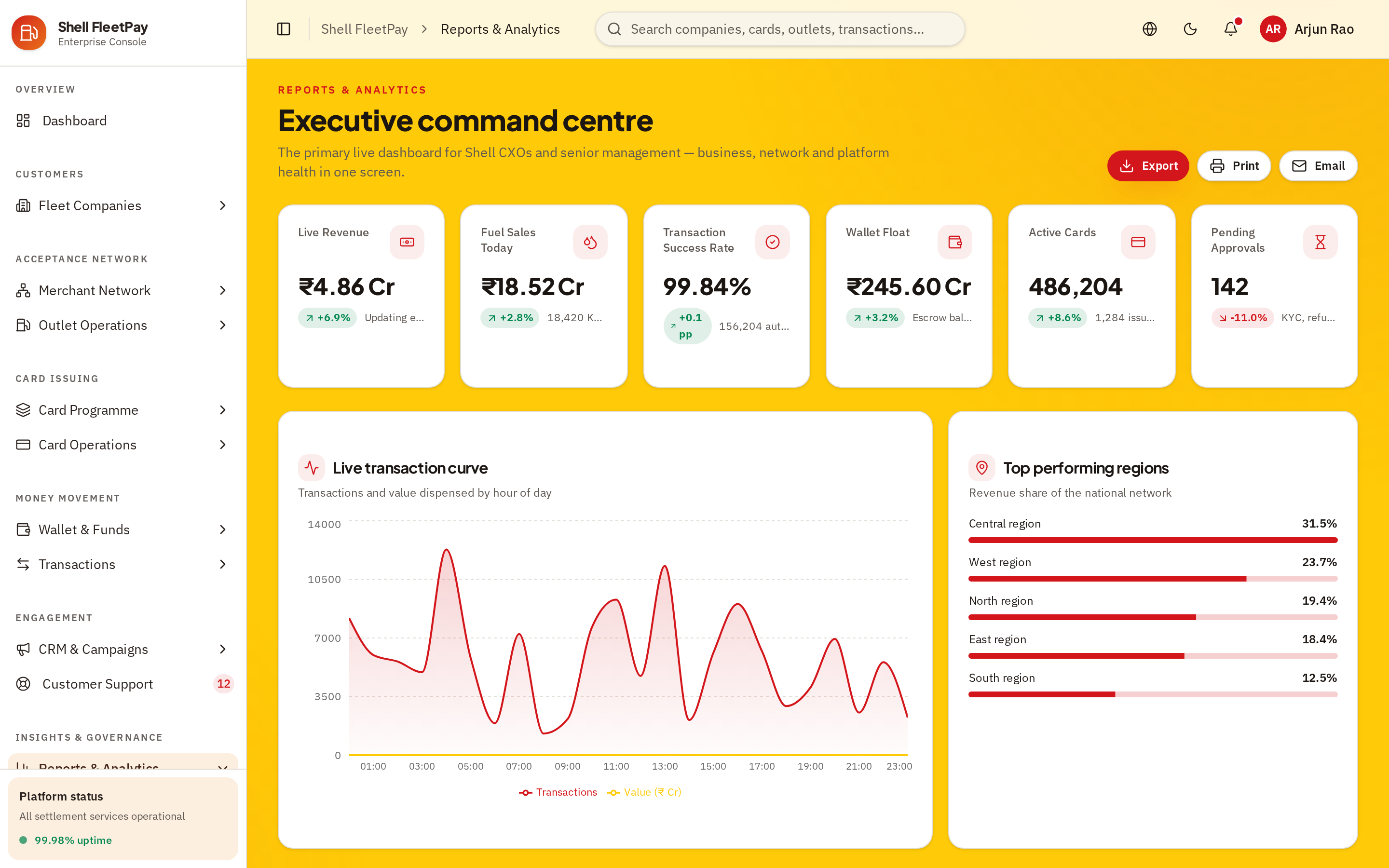Click the Wallet & Funds wallet icon
Image resolution: width=1389 pixels, height=868 pixels.
pos(23,529)
